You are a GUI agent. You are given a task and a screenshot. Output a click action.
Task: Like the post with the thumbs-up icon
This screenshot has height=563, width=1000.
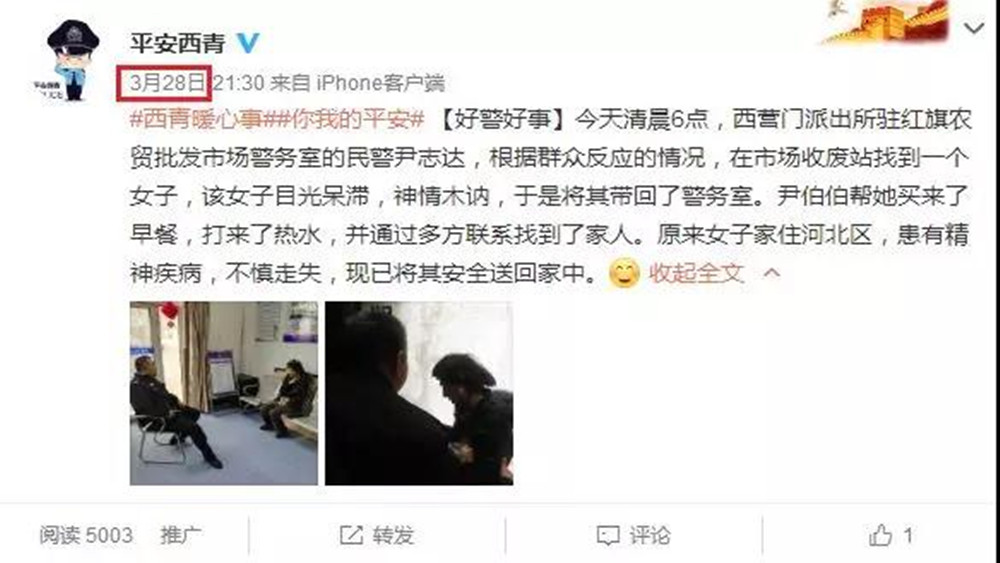881,535
